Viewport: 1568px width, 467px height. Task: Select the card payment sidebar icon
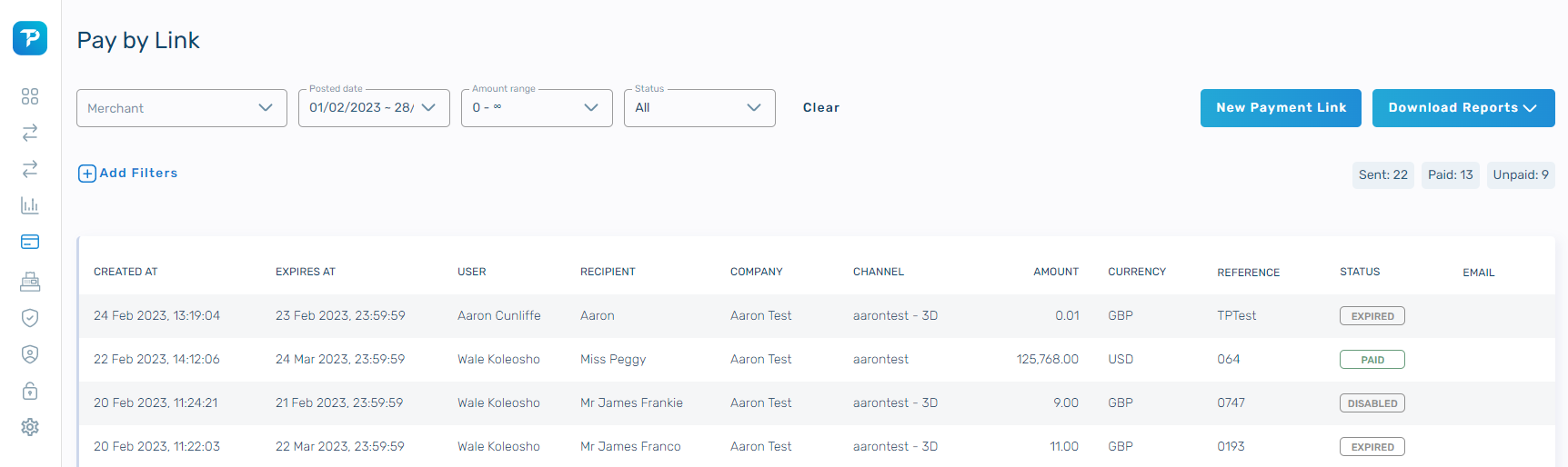[30, 242]
